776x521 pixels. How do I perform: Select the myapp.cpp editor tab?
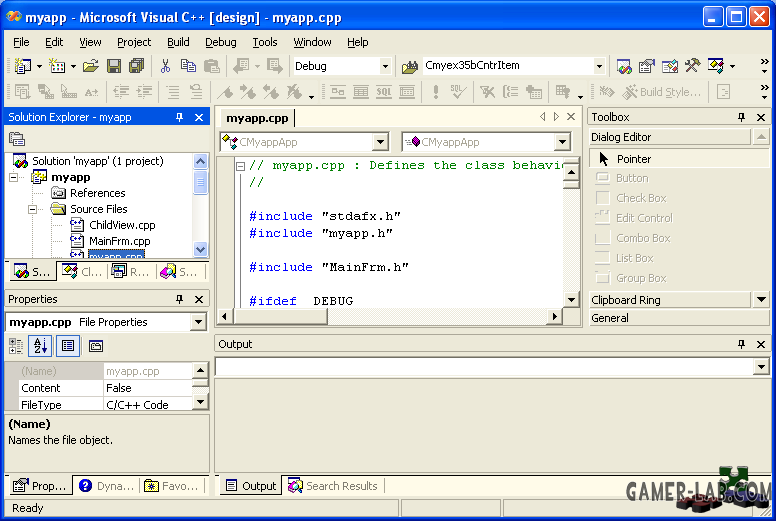click(257, 118)
